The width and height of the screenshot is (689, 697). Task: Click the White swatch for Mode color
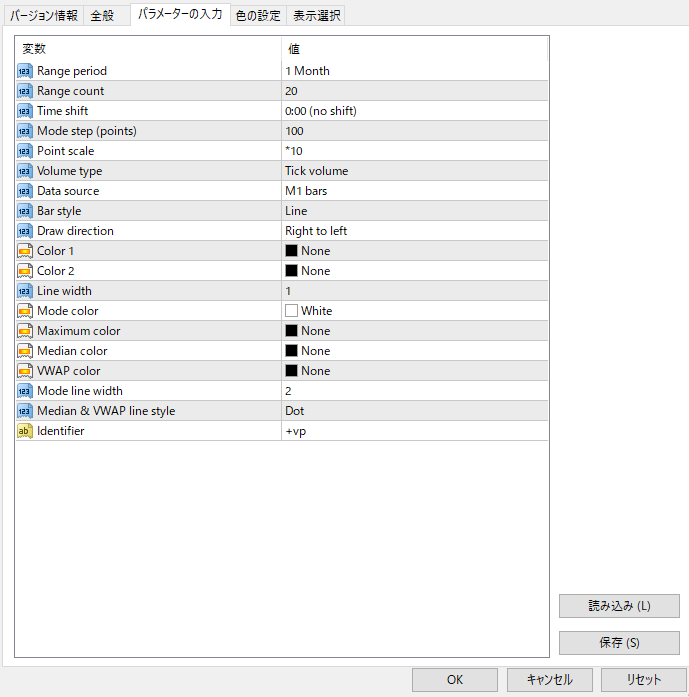pyautogui.click(x=291, y=311)
